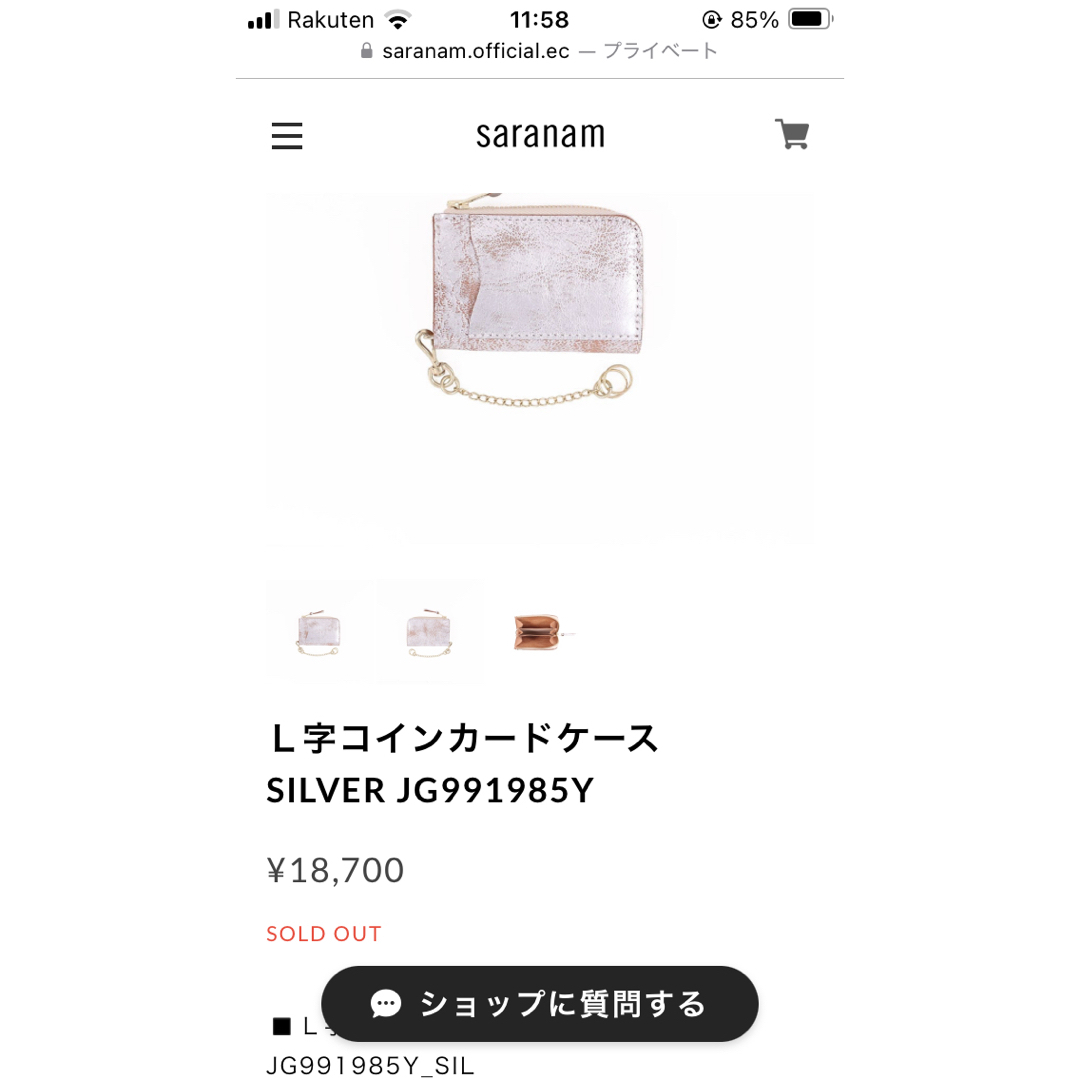Viewport: 1080px width, 1080px height.
Task: Tap the saranam logo
Action: click(540, 134)
